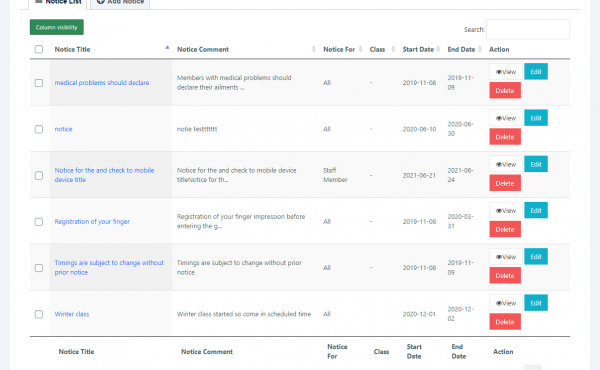The width and height of the screenshot is (600, 370).
Task: Focus the Search input field
Action: (x=528, y=29)
